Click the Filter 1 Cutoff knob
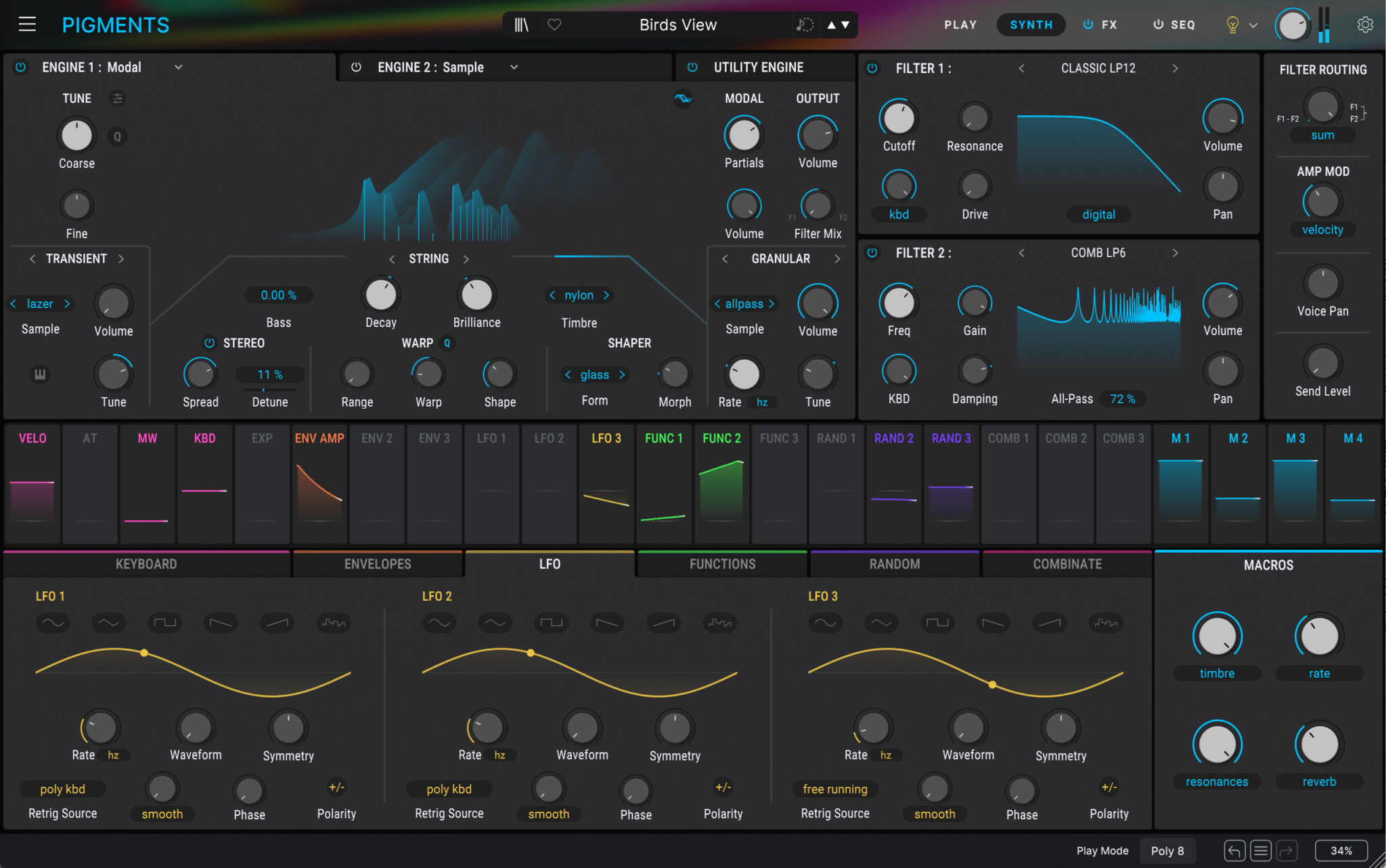 tap(899, 119)
